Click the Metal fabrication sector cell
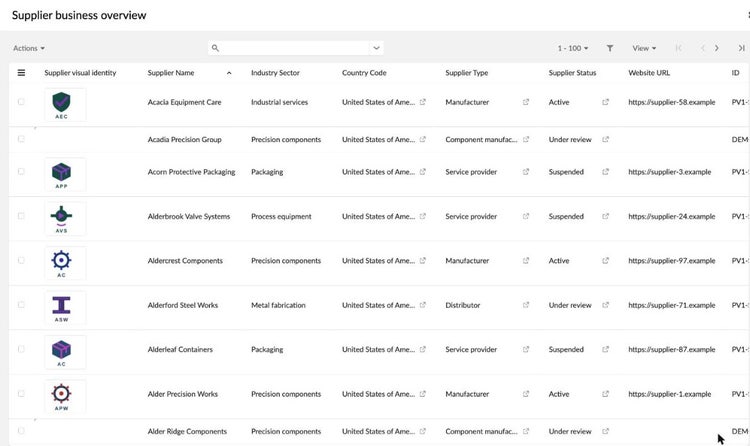Viewport: 750px width, 446px height. 278,305
